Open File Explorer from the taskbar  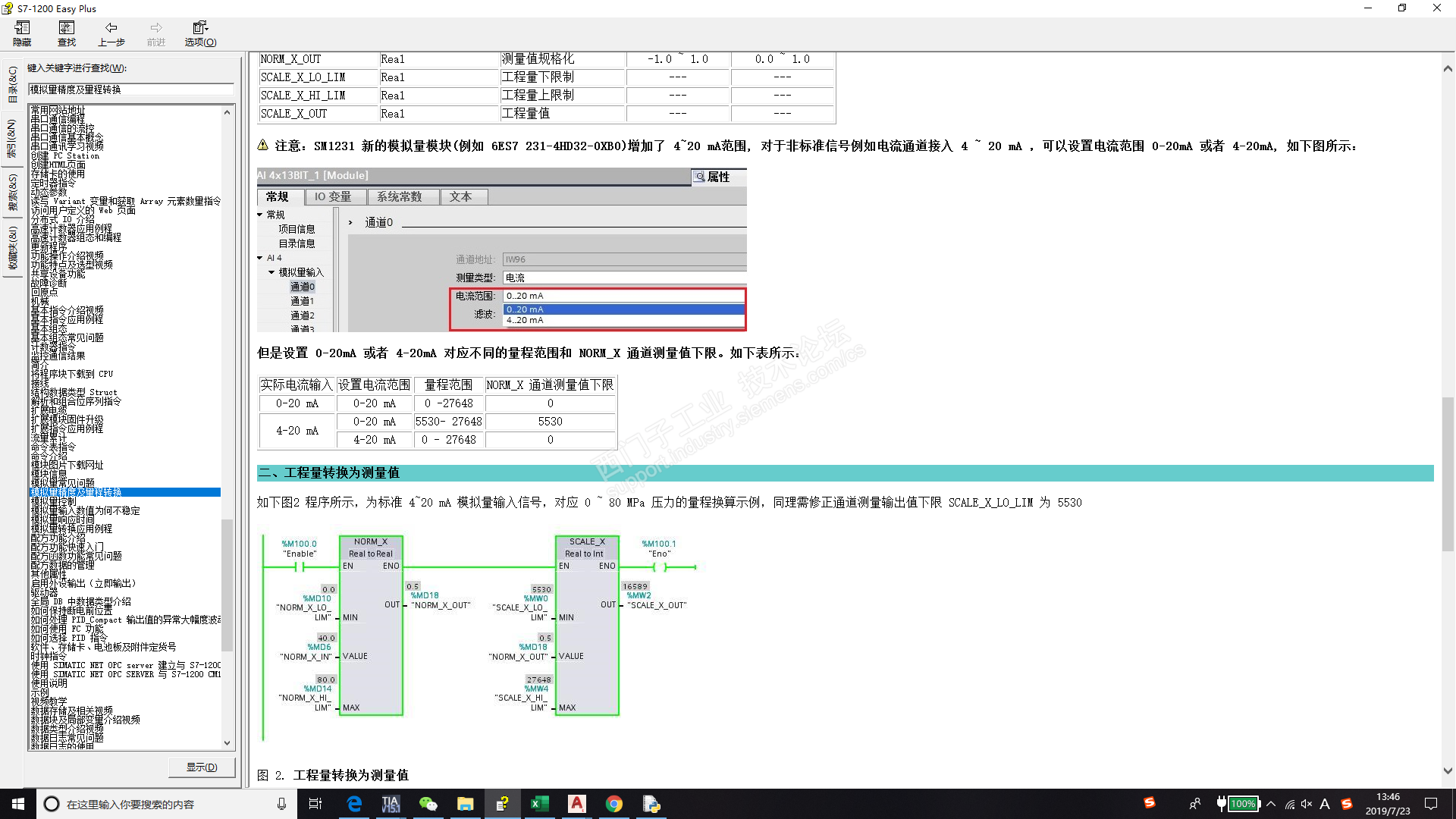tap(465, 804)
